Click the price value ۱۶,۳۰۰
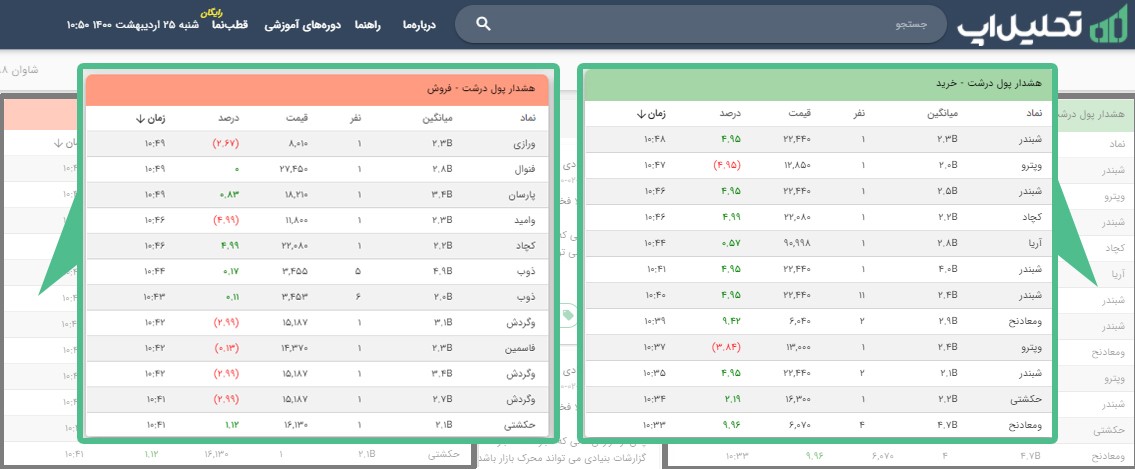The width and height of the screenshot is (1135, 469). coord(797,400)
